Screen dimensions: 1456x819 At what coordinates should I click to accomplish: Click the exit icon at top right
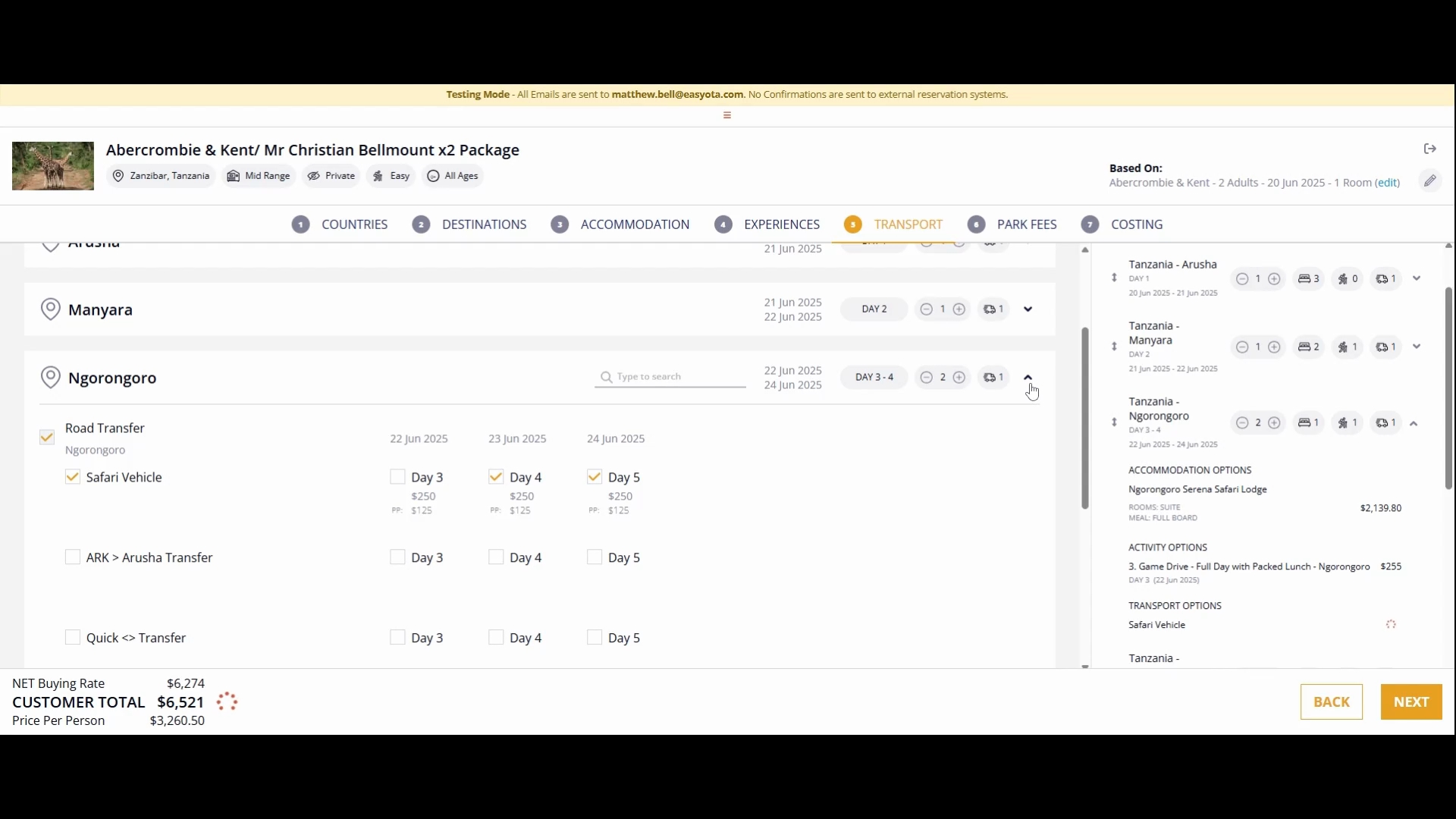pos(1429,149)
